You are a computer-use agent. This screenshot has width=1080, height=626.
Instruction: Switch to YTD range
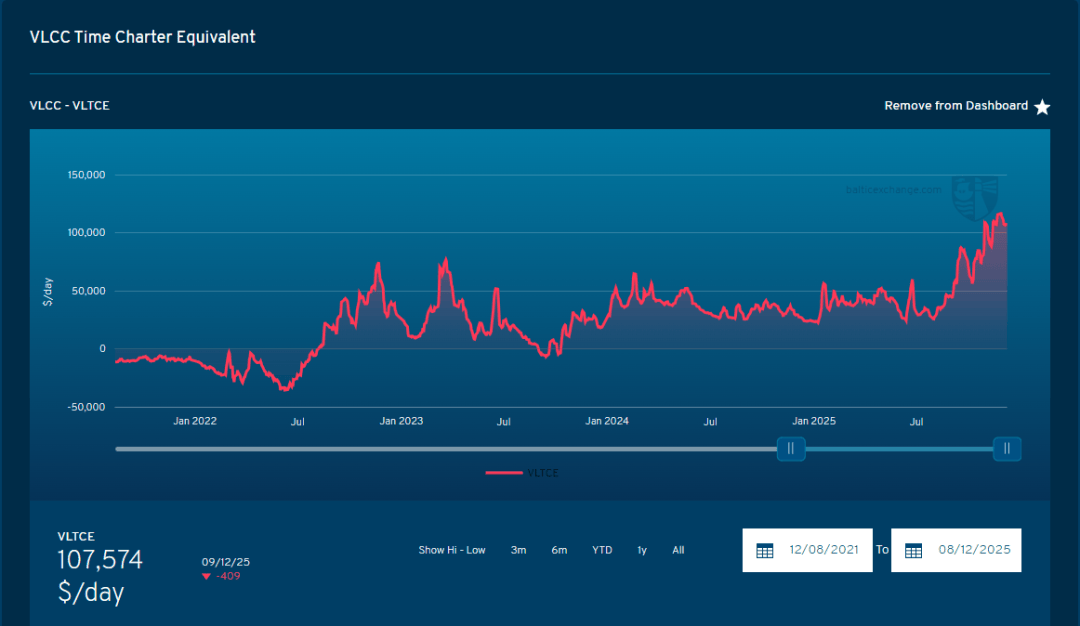pos(602,550)
